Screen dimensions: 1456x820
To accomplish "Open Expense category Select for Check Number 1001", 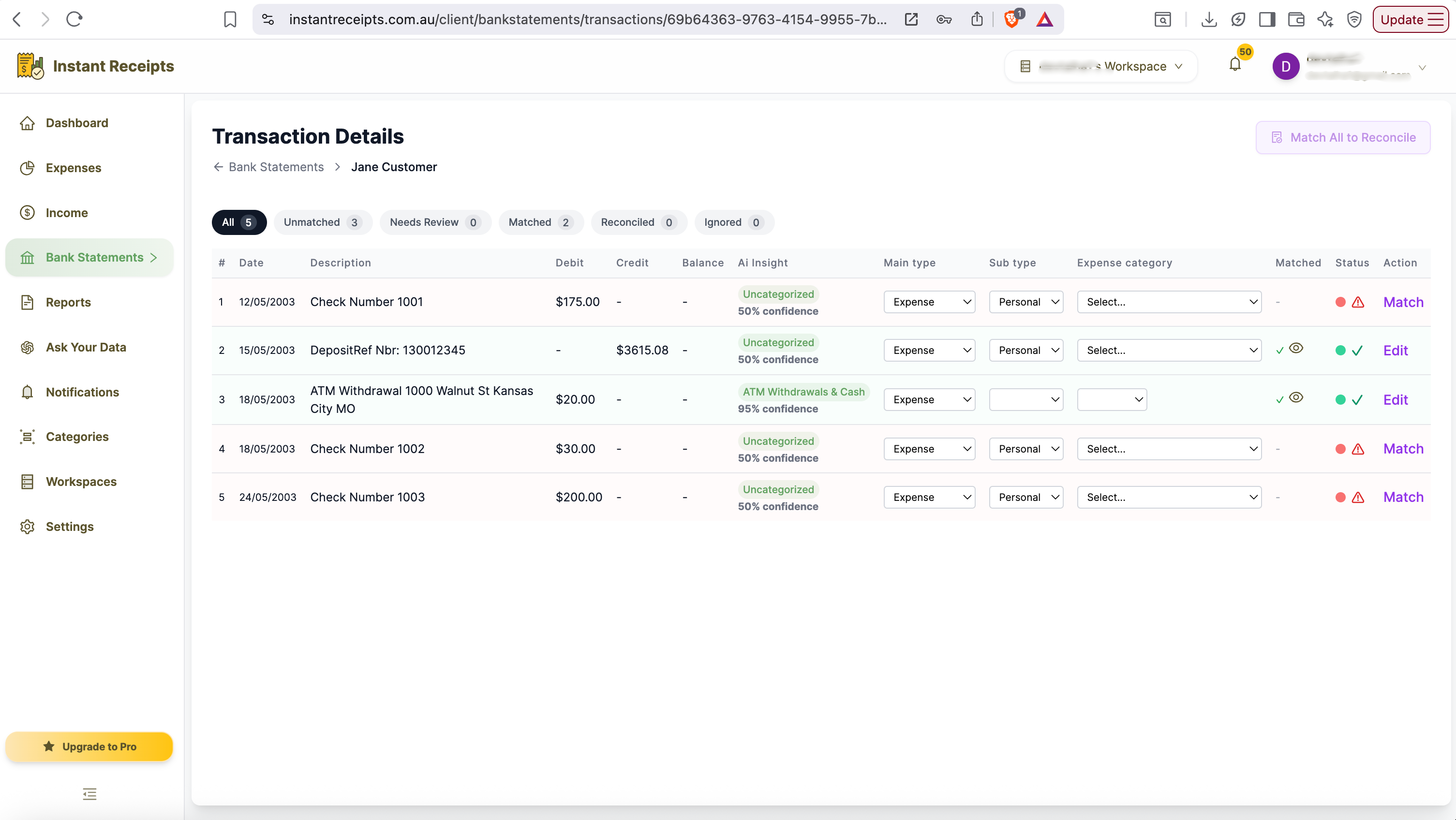I will (x=1169, y=302).
